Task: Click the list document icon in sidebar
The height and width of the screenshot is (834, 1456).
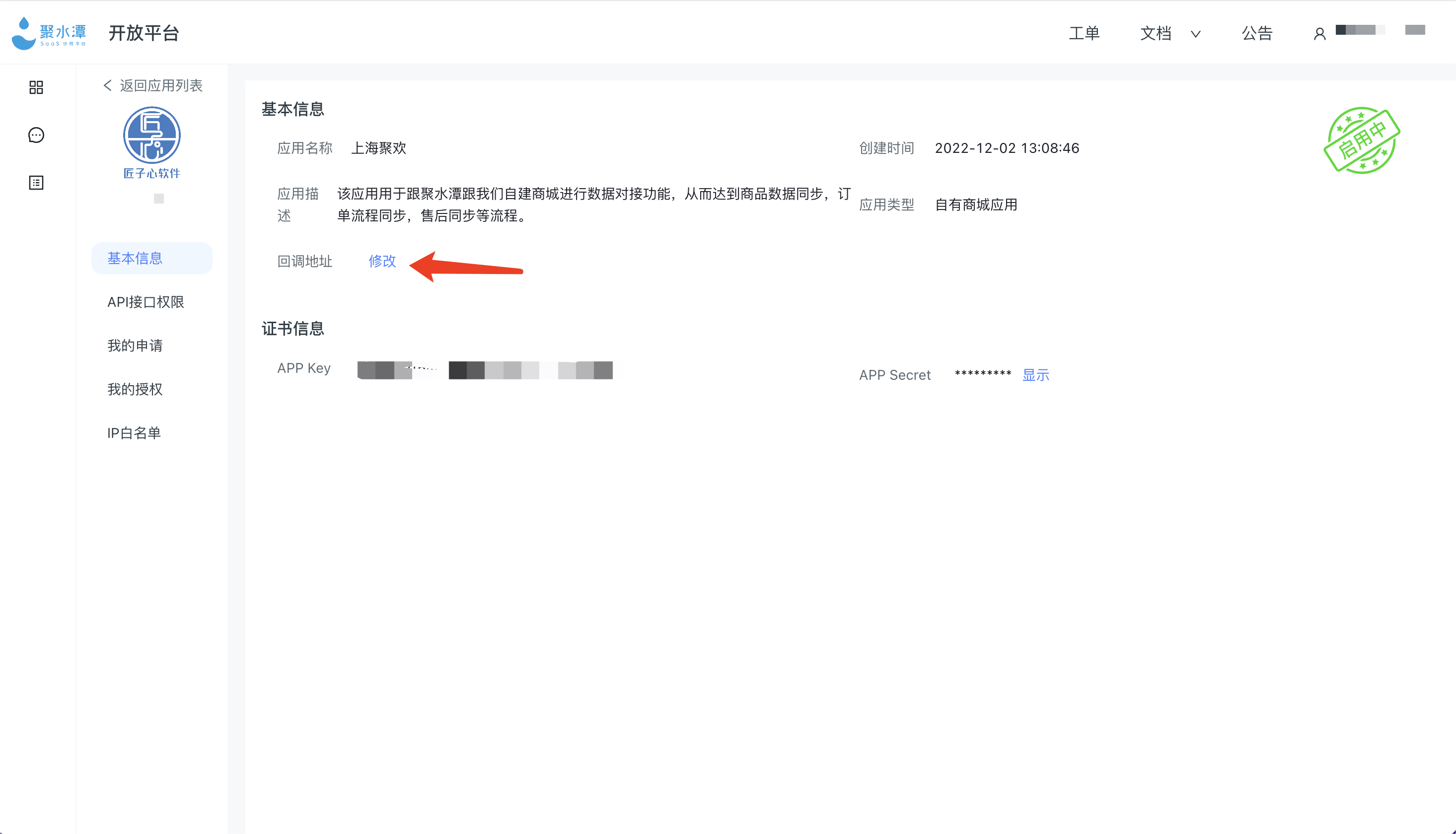Action: tap(36, 183)
